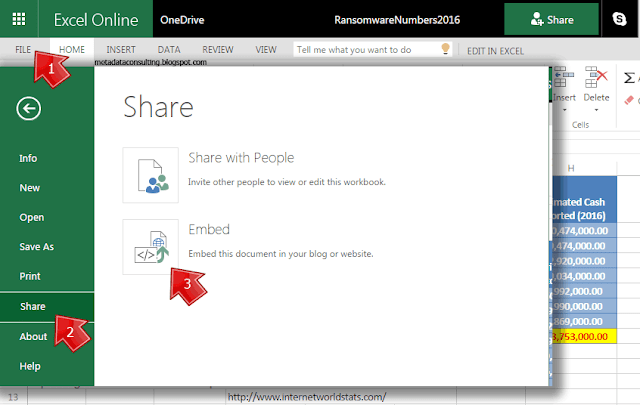Viewport: 640px width, 405px height.
Task: Open the FILE tab
Action: 23,49
